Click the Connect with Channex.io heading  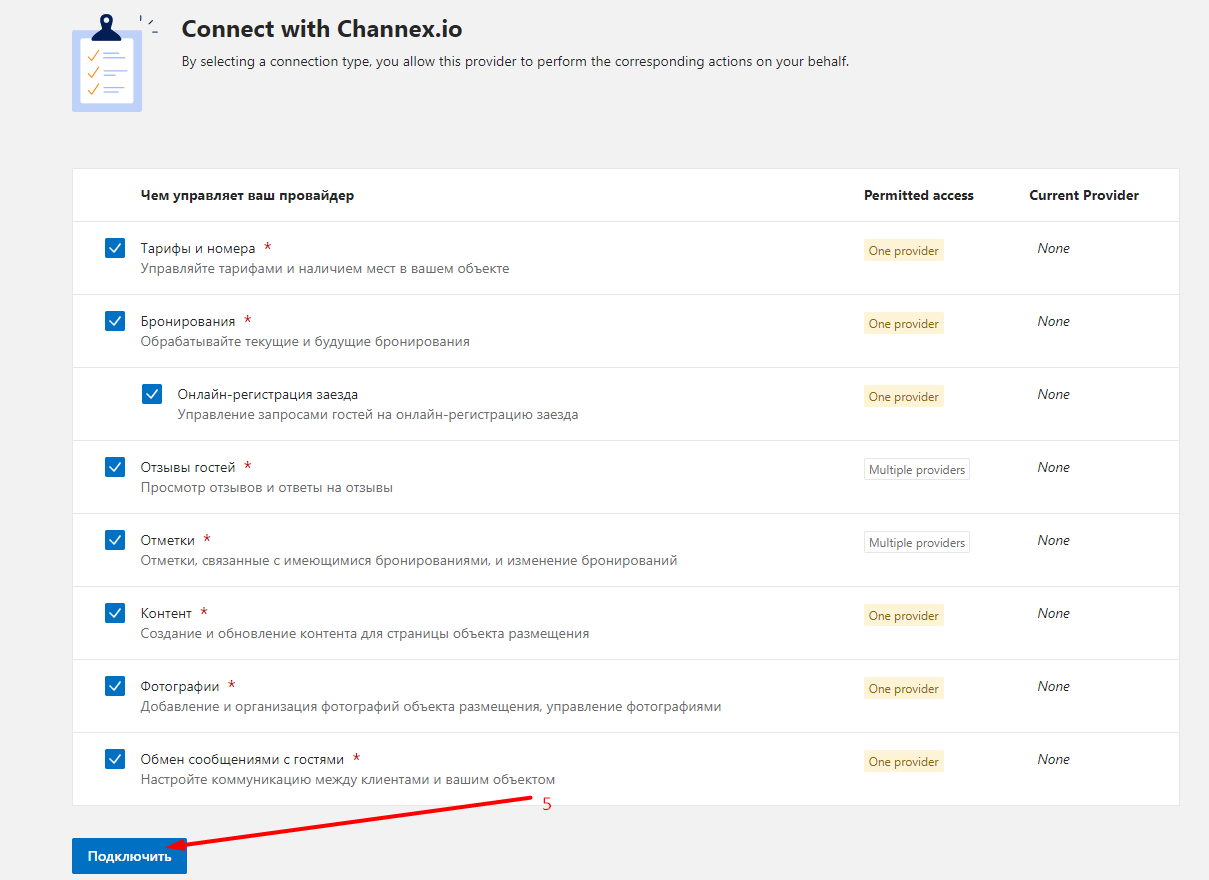[322, 28]
